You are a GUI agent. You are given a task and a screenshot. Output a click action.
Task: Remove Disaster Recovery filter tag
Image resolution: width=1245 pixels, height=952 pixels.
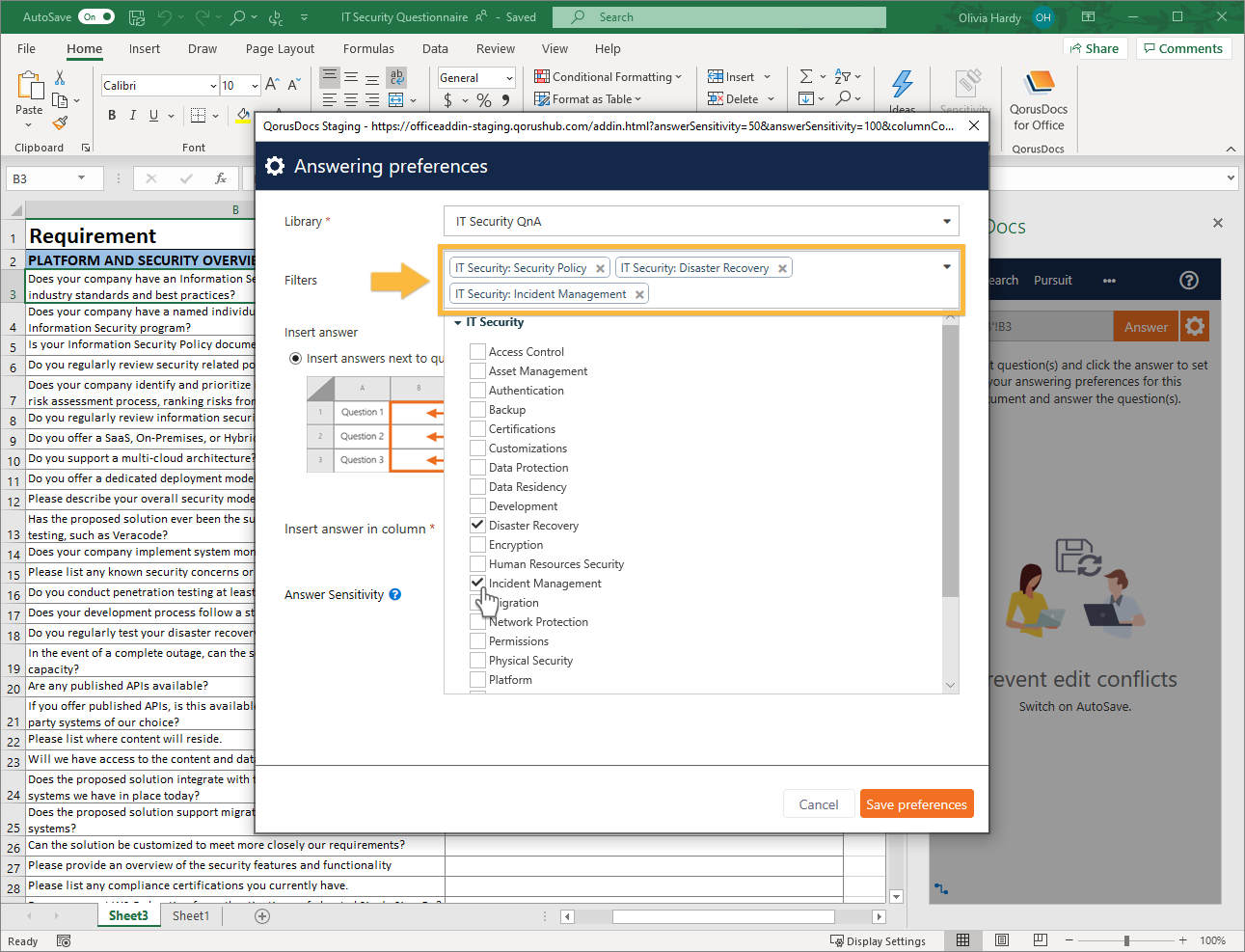(x=782, y=269)
